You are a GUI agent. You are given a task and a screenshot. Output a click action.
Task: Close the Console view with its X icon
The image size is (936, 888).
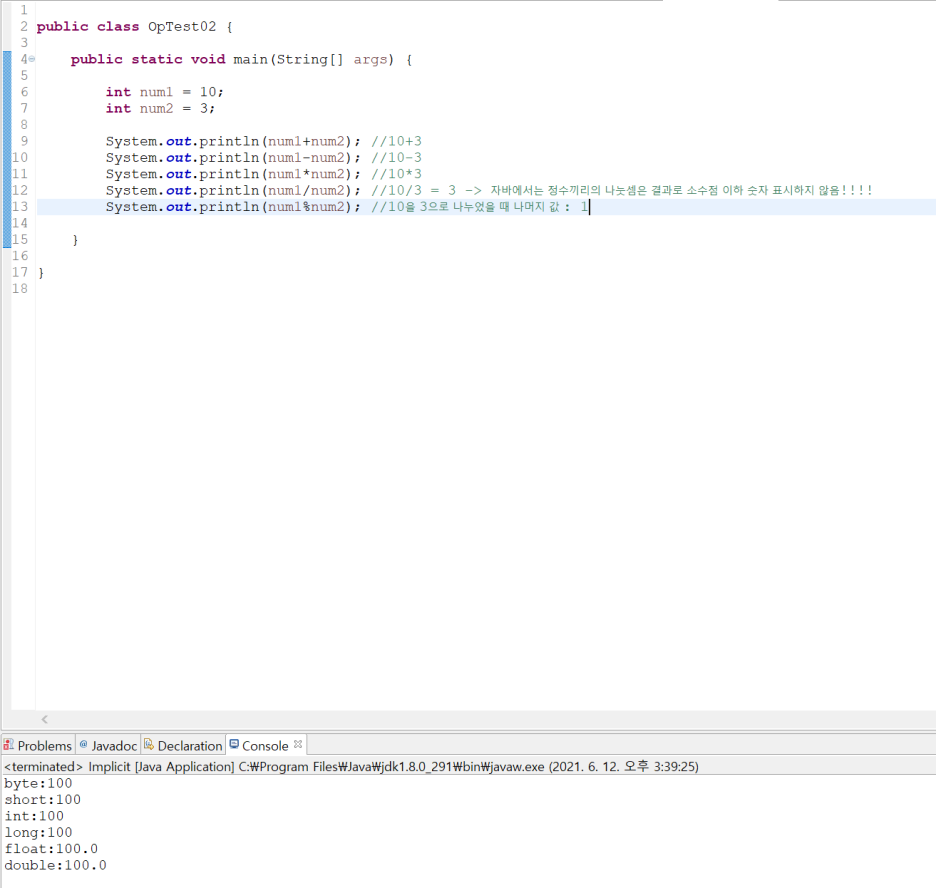coord(298,744)
